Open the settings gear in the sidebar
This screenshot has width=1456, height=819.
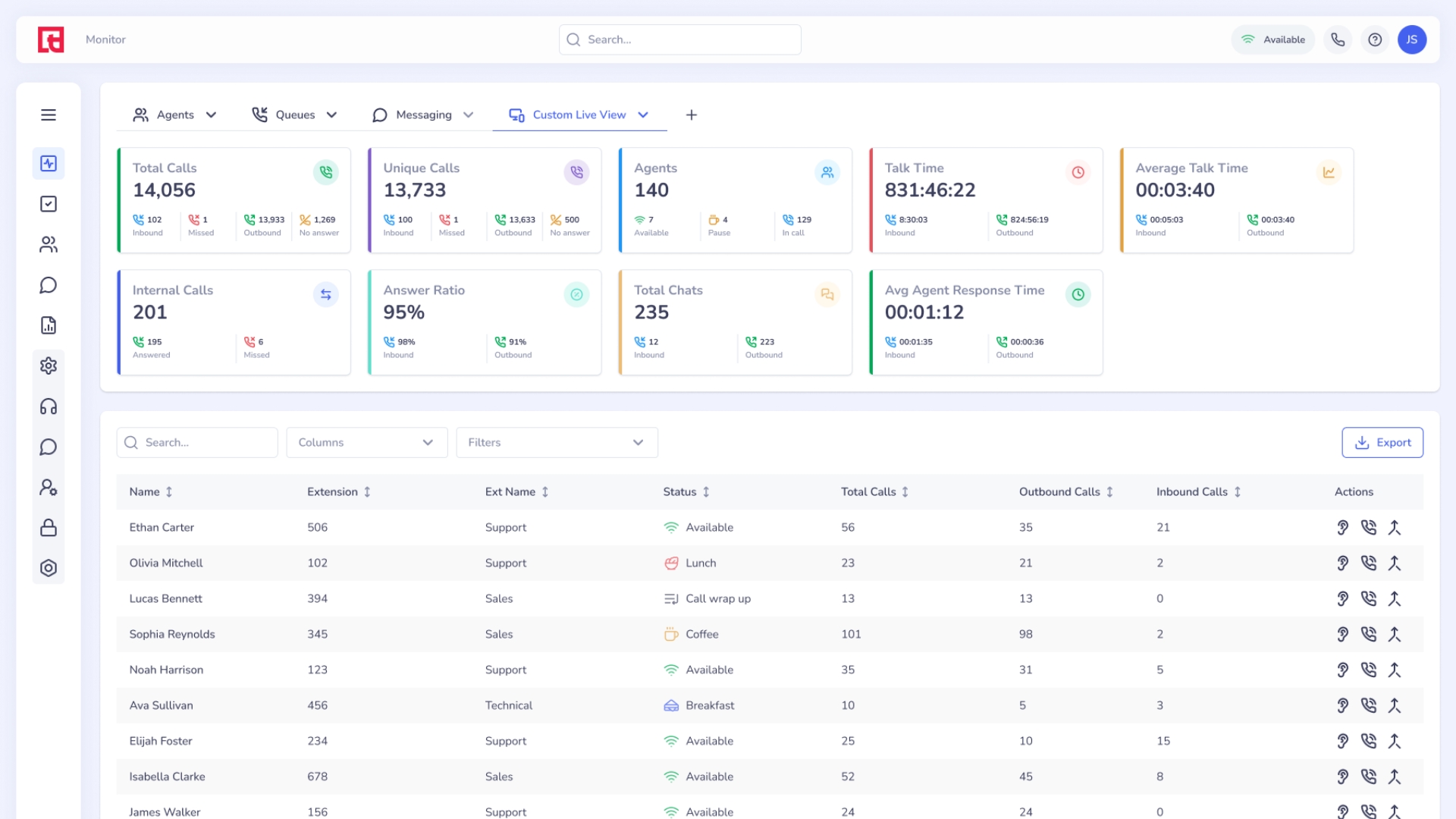[49, 366]
